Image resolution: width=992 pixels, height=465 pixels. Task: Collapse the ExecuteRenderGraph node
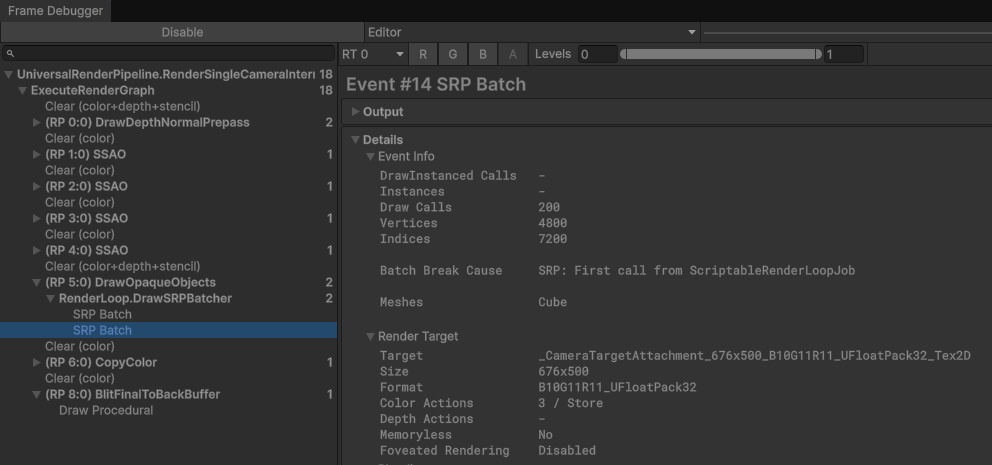23,90
